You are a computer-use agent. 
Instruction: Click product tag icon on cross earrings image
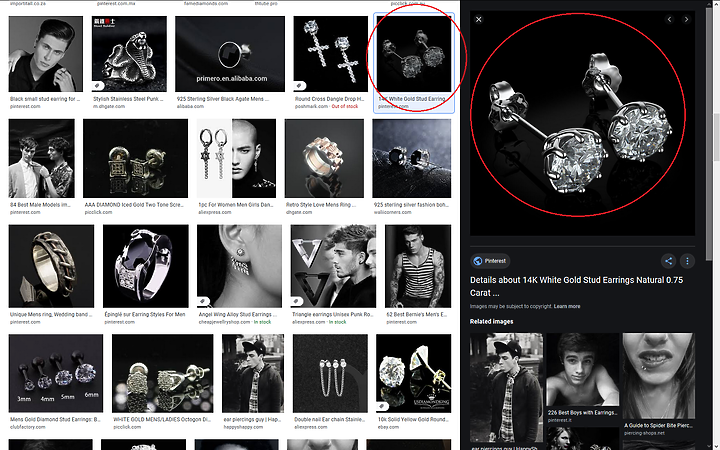click(299, 85)
